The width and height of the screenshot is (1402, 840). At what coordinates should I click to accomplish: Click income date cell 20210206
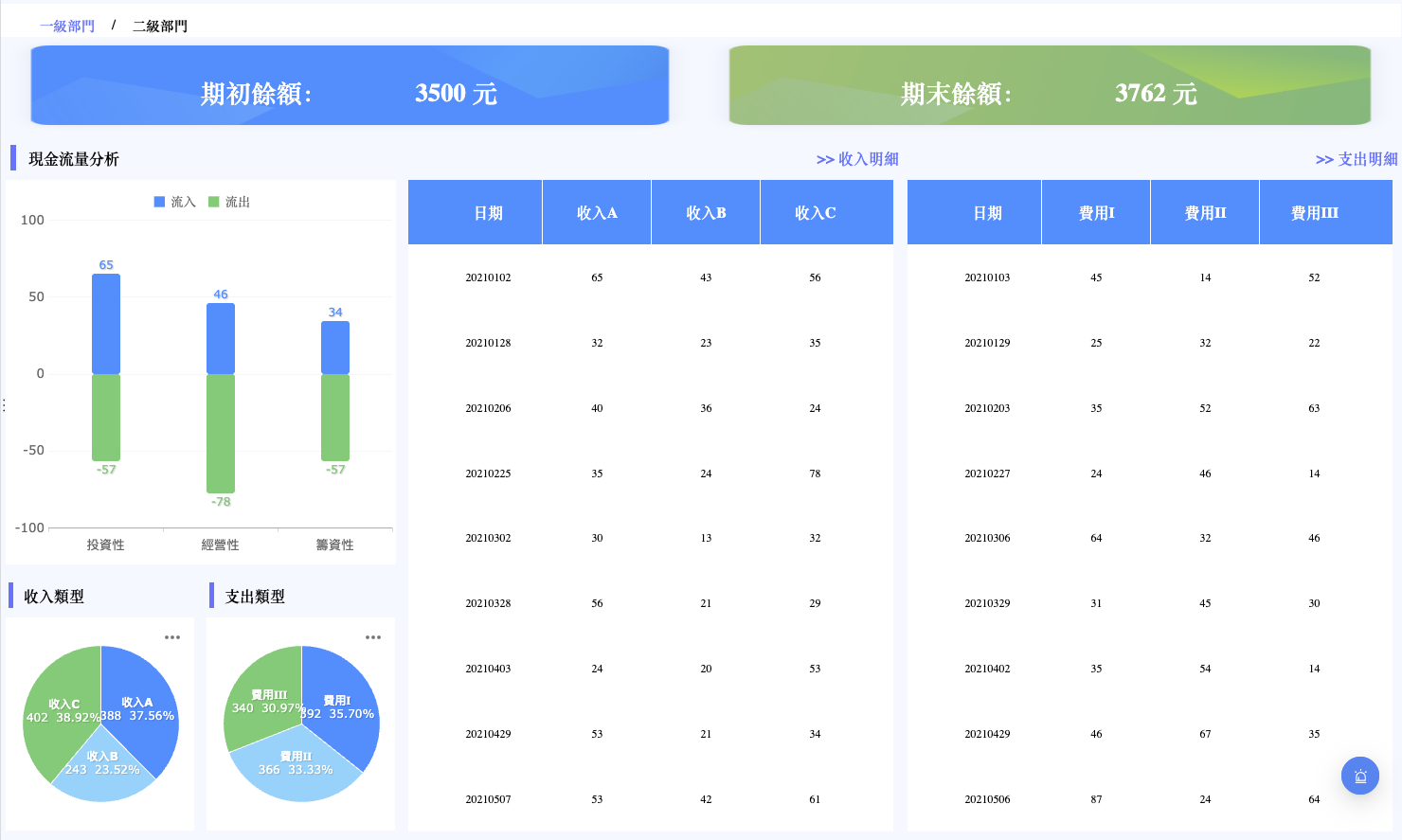(x=488, y=408)
